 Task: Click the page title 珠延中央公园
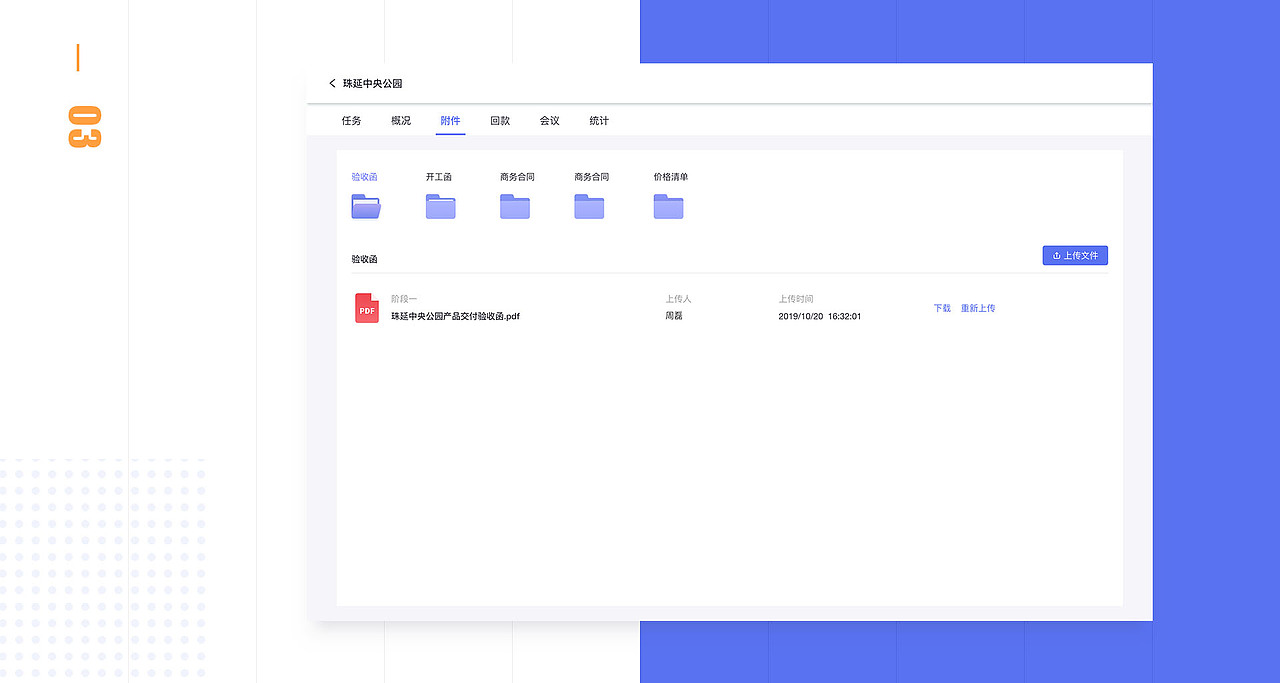coord(372,84)
